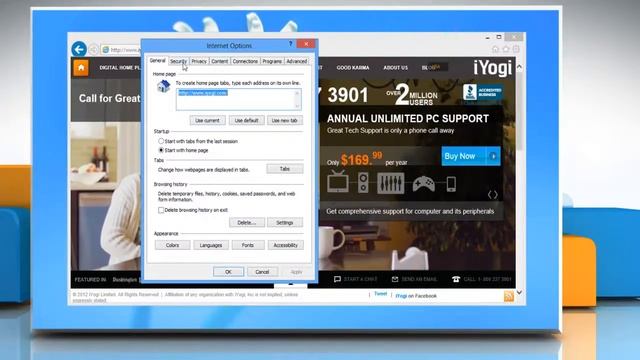Click the TV icon in the banner
This screenshot has height=360, width=640.
pyautogui.click(x=338, y=182)
